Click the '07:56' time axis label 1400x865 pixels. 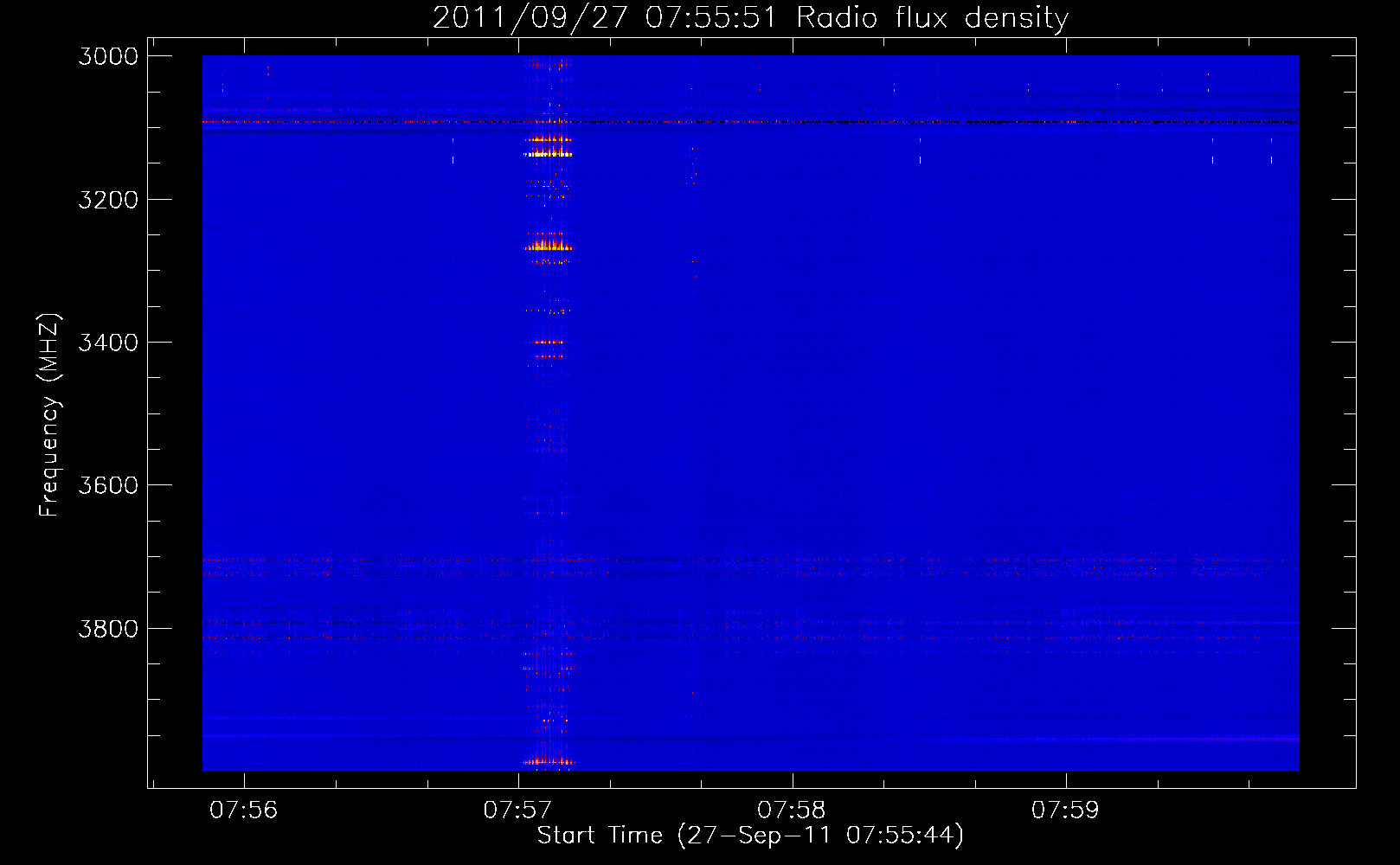244,811
